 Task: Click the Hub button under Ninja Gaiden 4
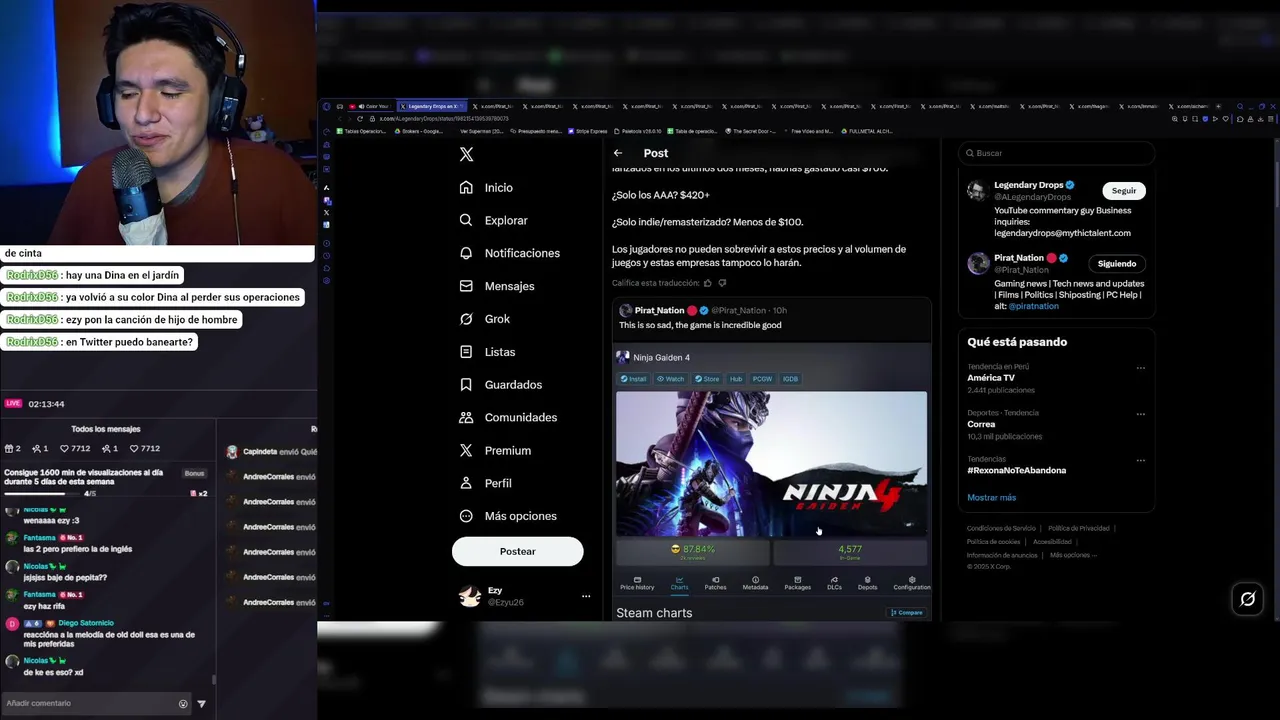click(736, 379)
